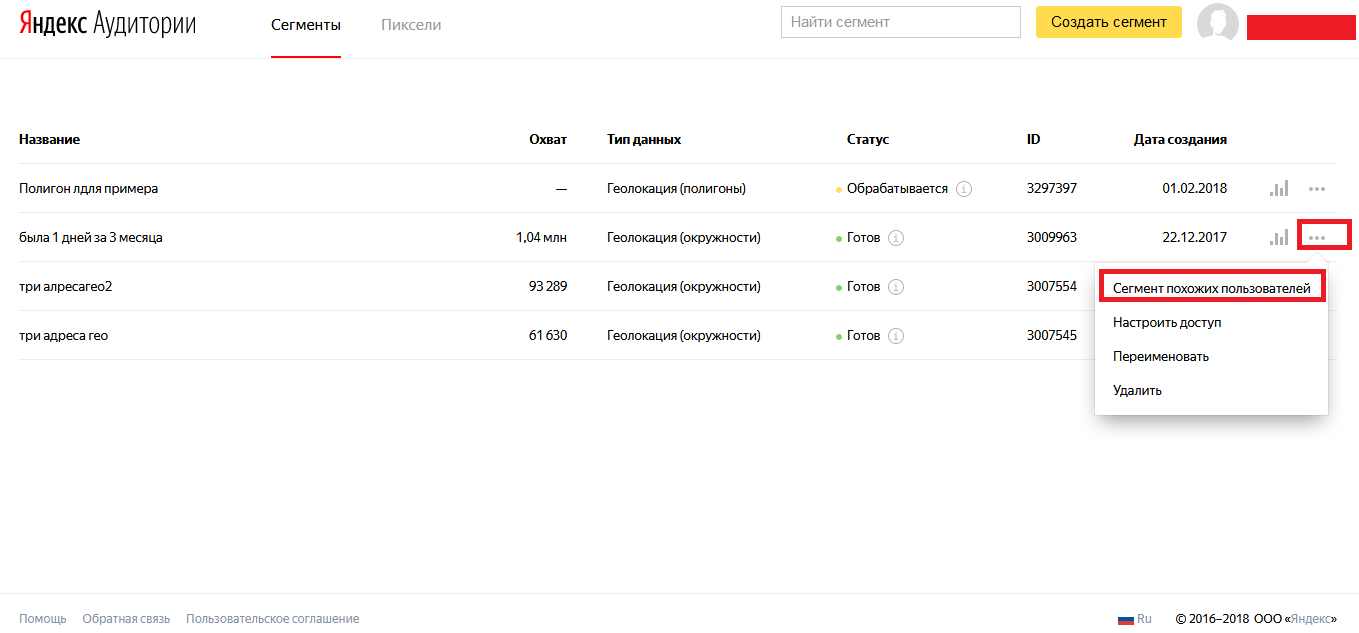Open more actions menu for Полигон лдля примера
The image size is (1359, 633).
tap(1317, 188)
